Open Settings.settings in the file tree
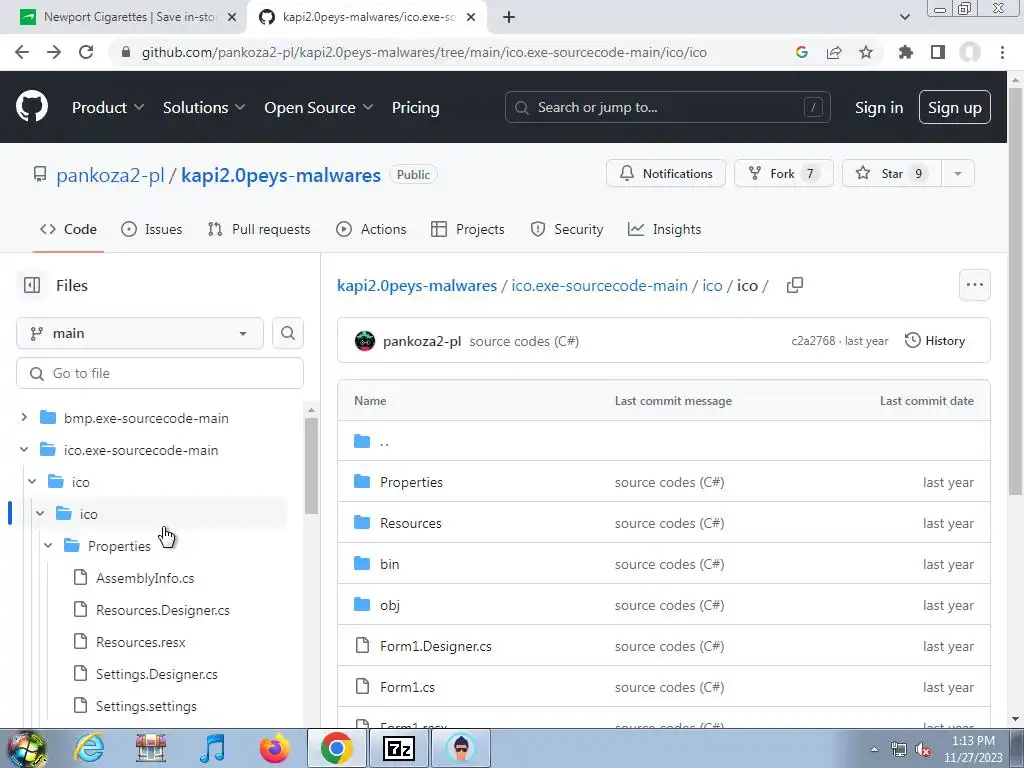Viewport: 1024px width, 768px height. (x=146, y=706)
